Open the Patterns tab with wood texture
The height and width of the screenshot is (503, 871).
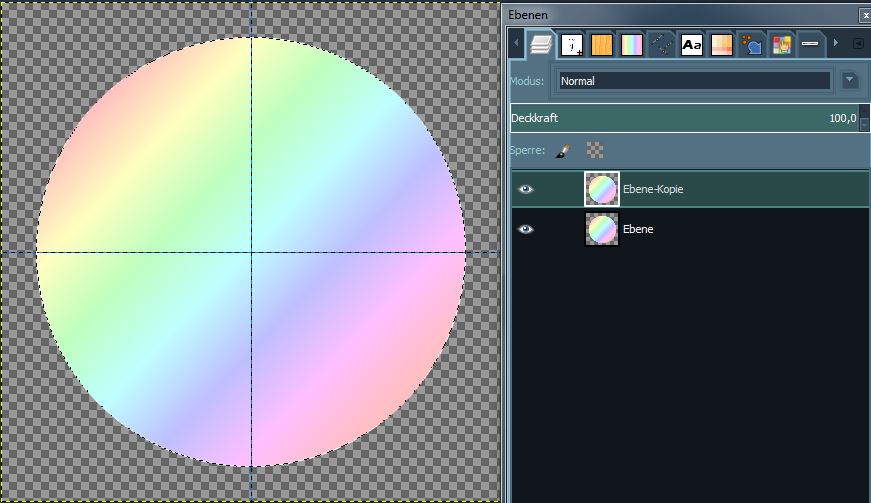pyautogui.click(x=602, y=44)
